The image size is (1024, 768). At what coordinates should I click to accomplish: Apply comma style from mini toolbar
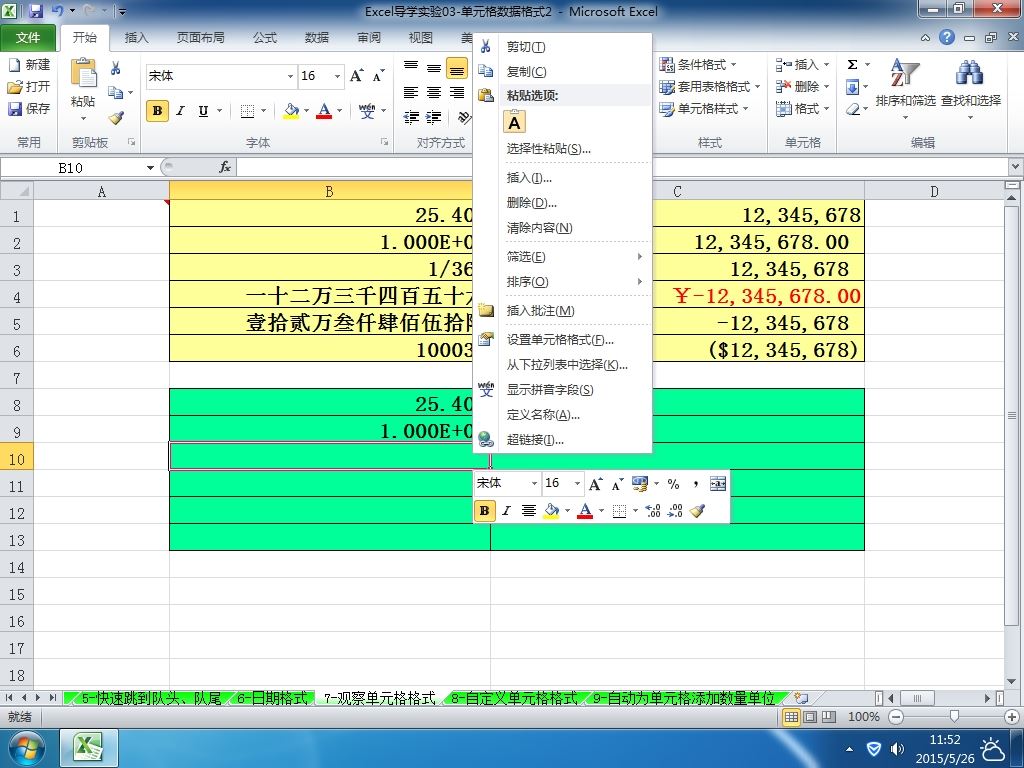point(696,484)
